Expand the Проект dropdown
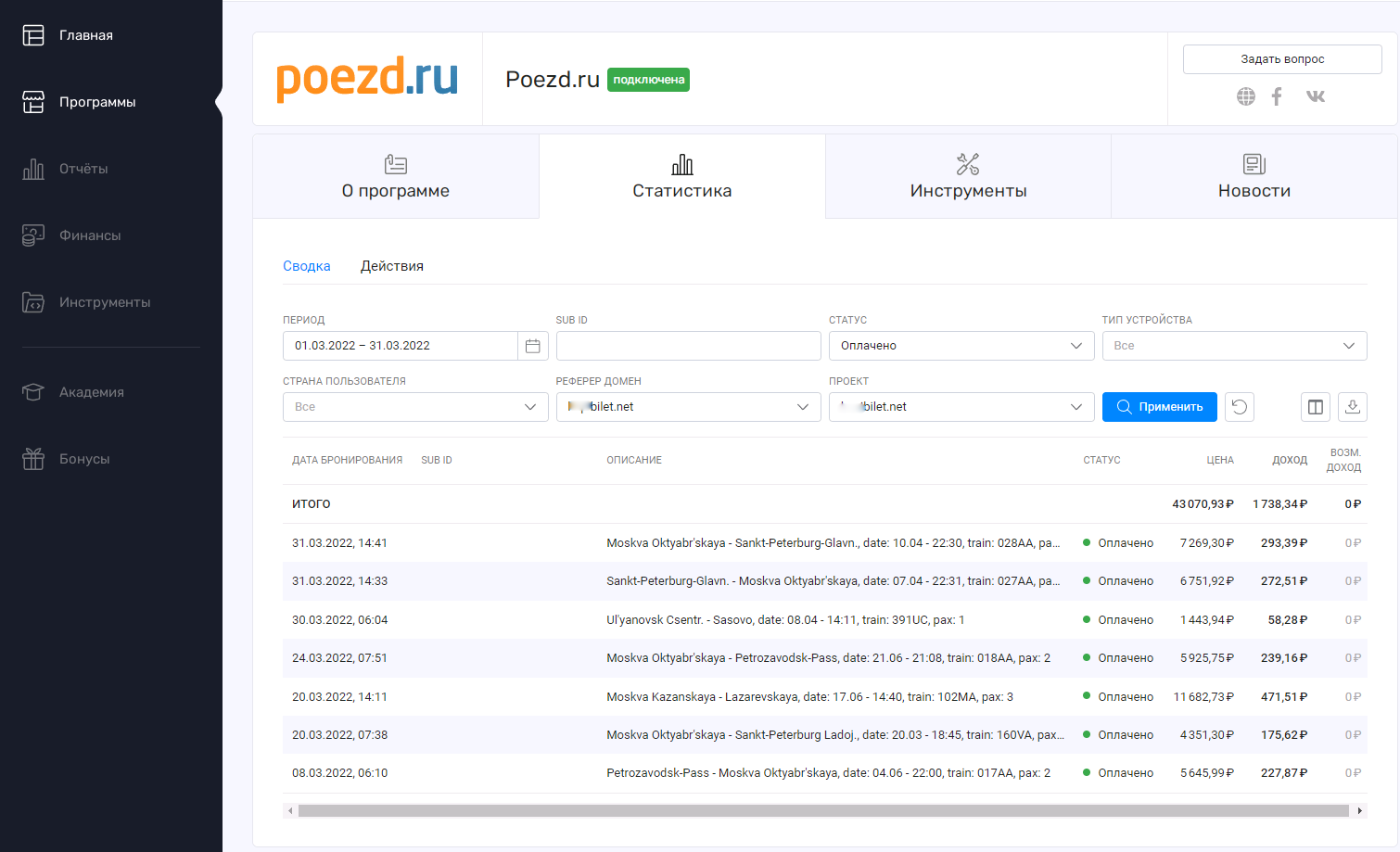Image resolution: width=1400 pixels, height=852 pixels. (961, 407)
